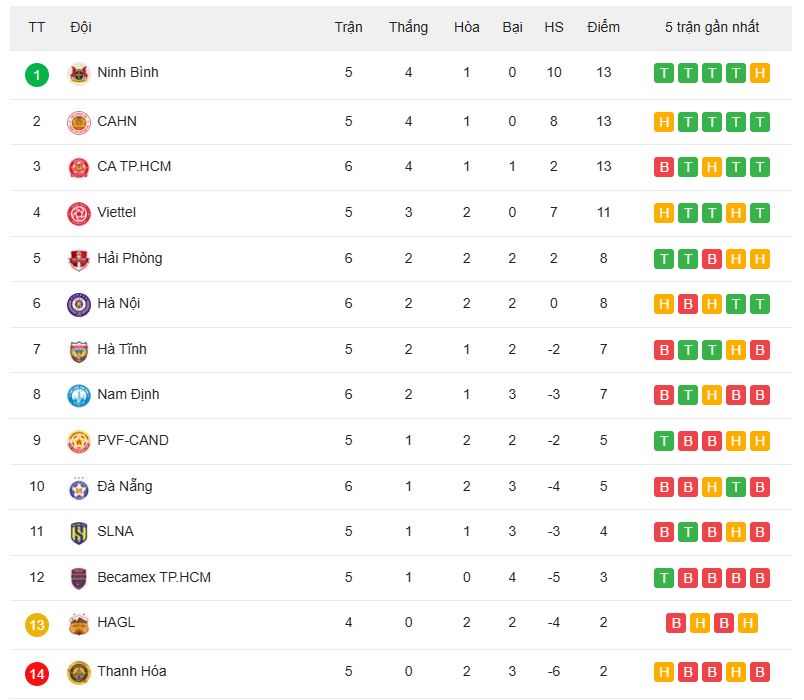
Task: Click the Thắng column header
Action: (408, 27)
